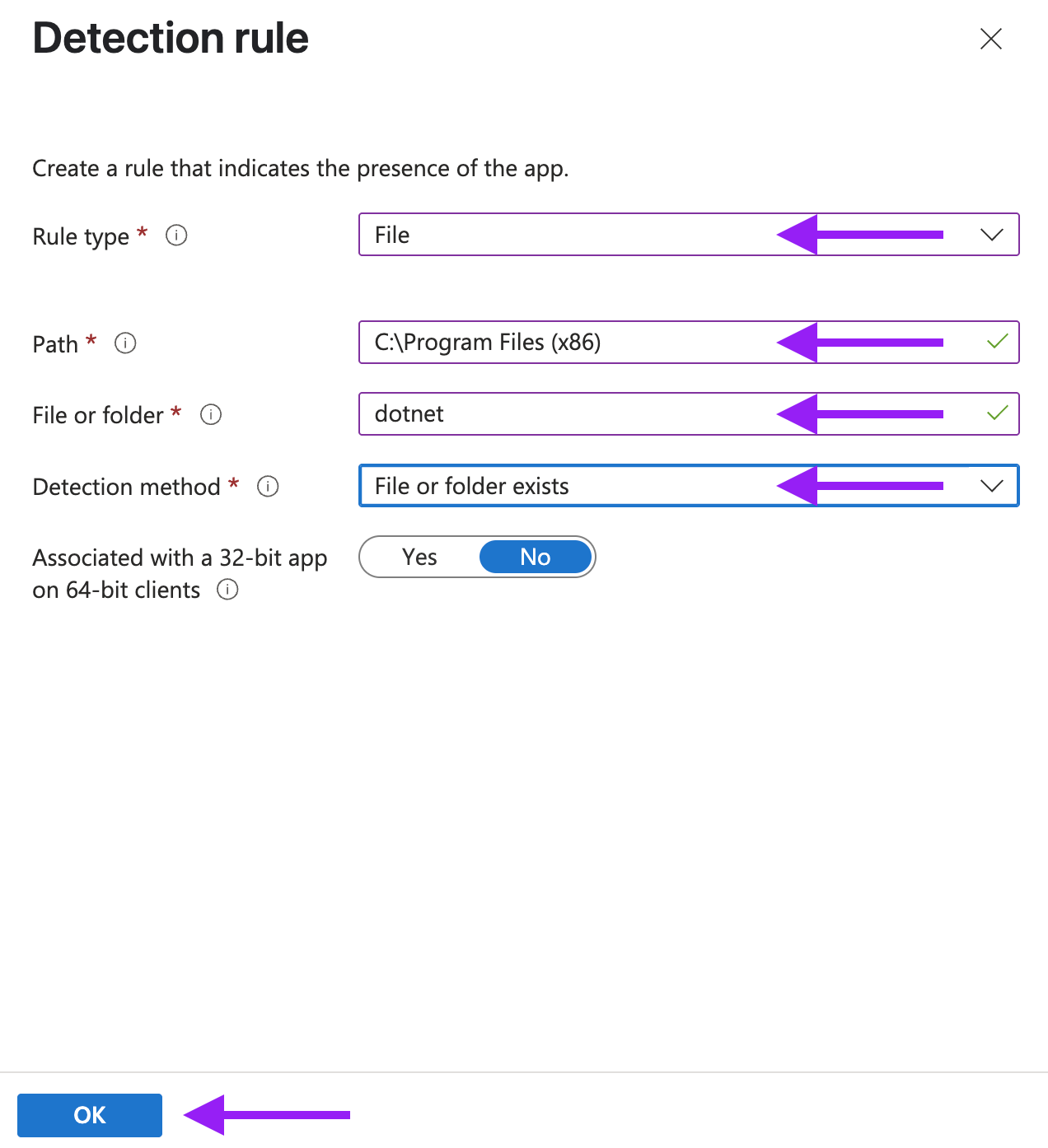Click OK to save detection rule
The image size is (1048, 1148).
point(90,1115)
